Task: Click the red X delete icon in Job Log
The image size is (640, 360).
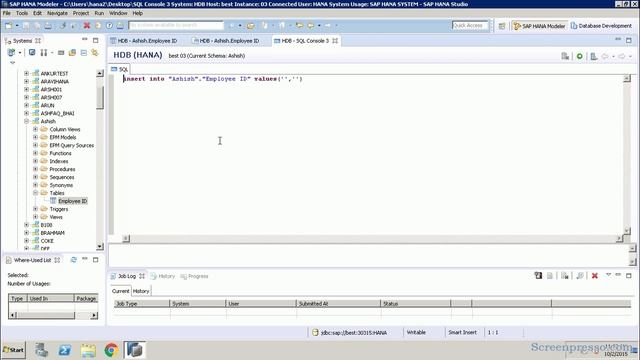Action: 595,276
